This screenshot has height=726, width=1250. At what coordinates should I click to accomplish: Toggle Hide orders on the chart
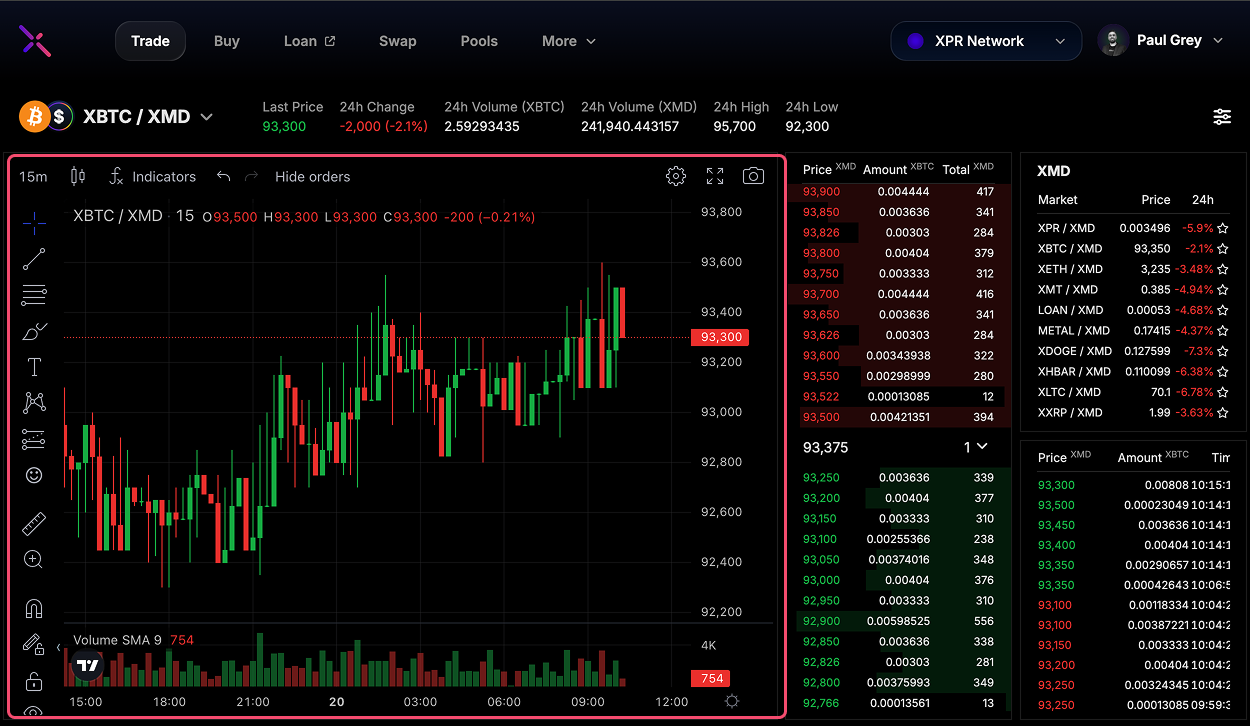coord(312,176)
